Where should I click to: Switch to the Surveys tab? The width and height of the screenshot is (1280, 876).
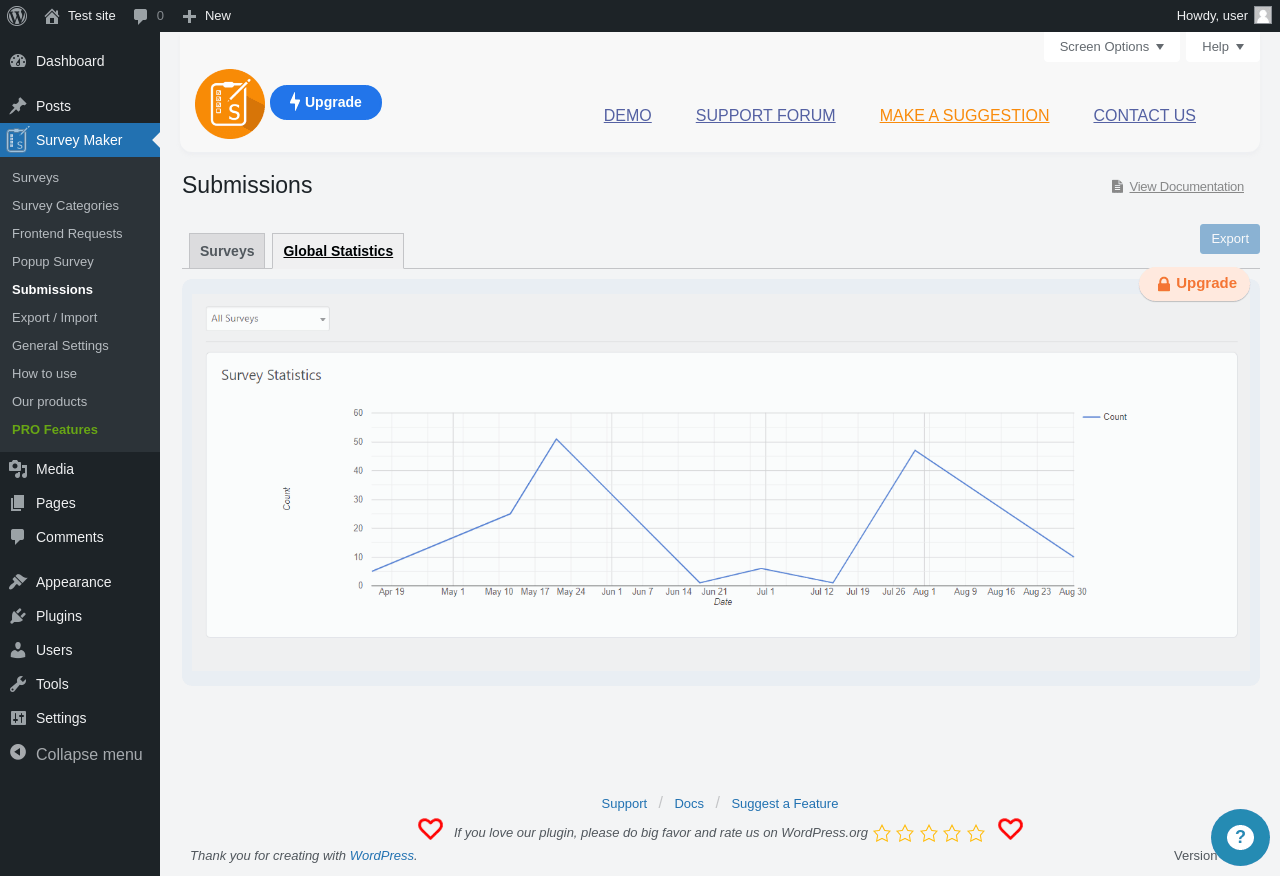227,251
